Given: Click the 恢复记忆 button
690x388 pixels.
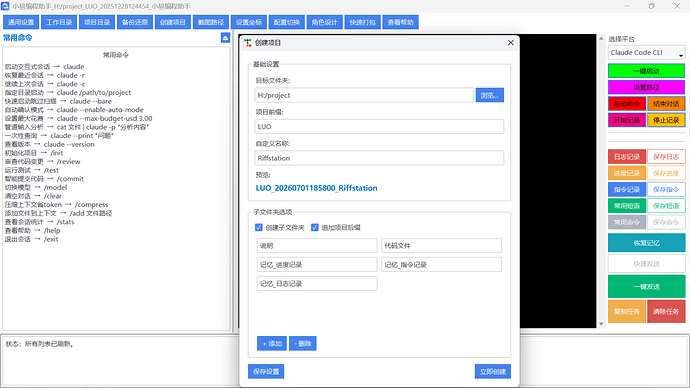Looking at the screenshot, I should 646,243.
